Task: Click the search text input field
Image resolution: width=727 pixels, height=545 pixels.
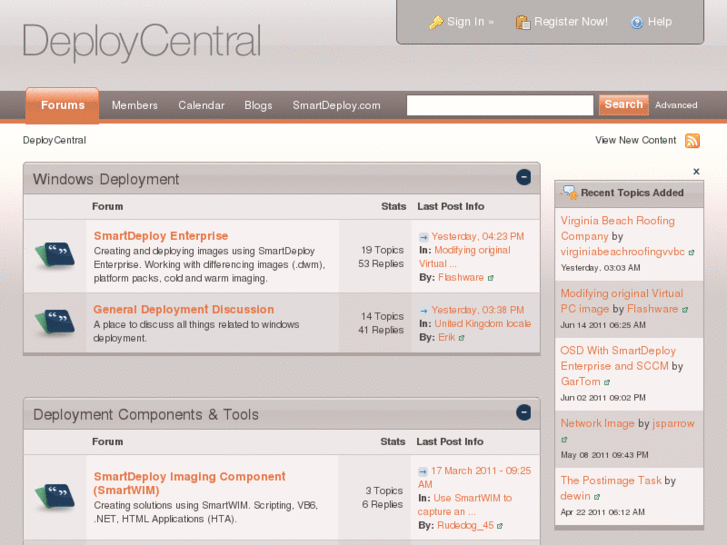Action: tap(500, 105)
